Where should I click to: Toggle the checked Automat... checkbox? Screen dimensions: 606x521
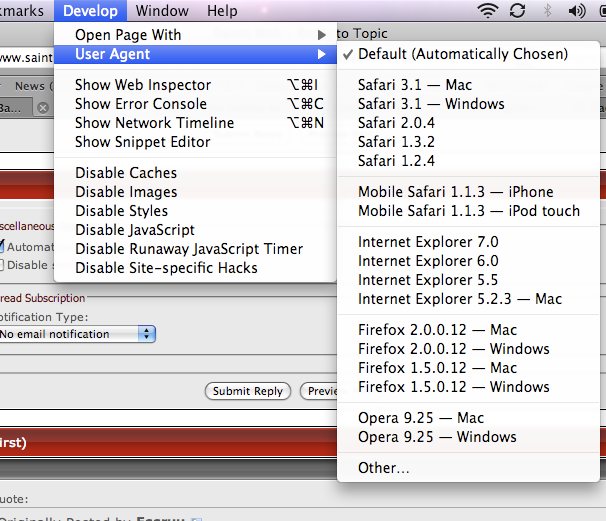pyautogui.click(x=3, y=246)
